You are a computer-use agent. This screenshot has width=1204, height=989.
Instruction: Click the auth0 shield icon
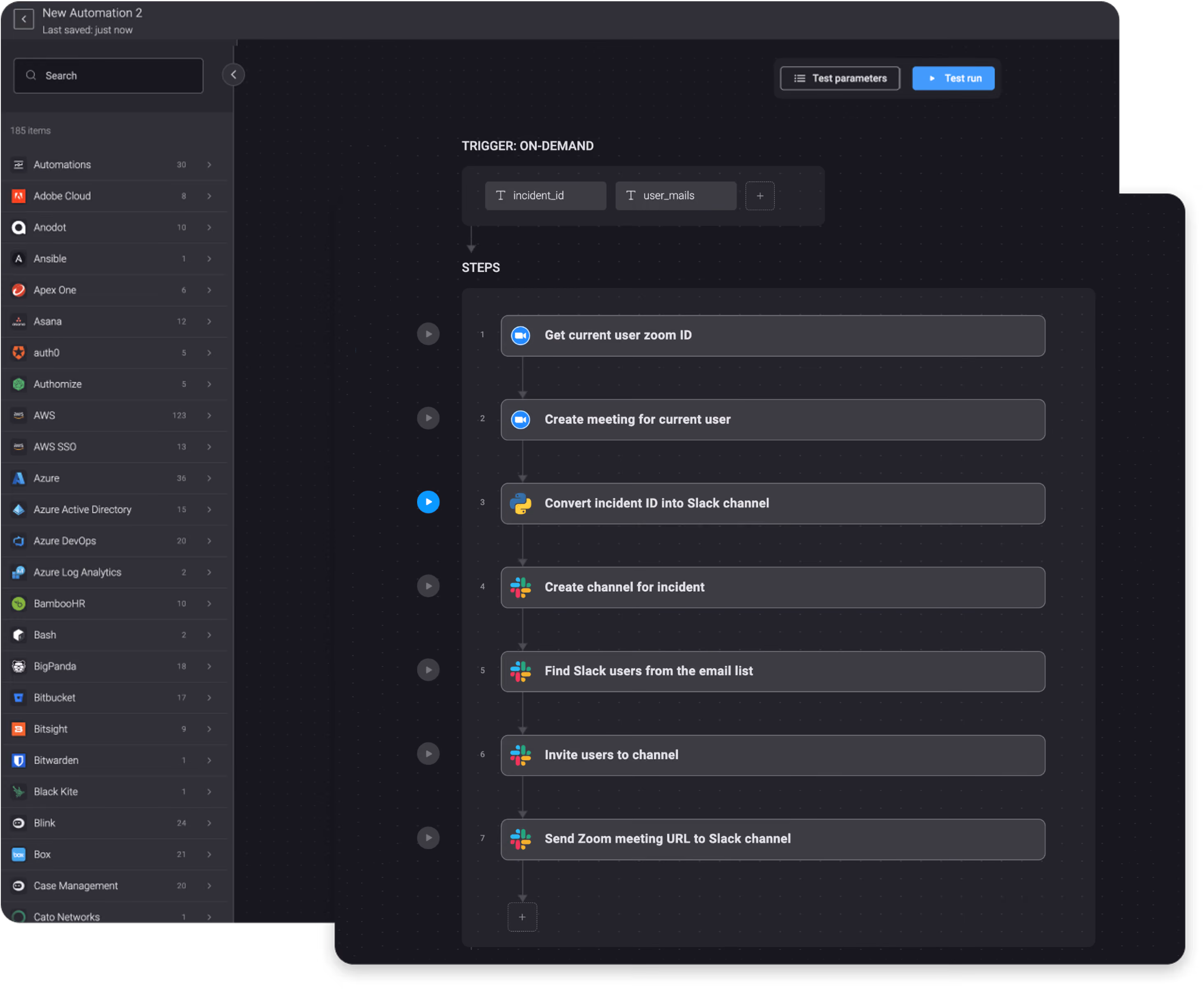click(19, 353)
